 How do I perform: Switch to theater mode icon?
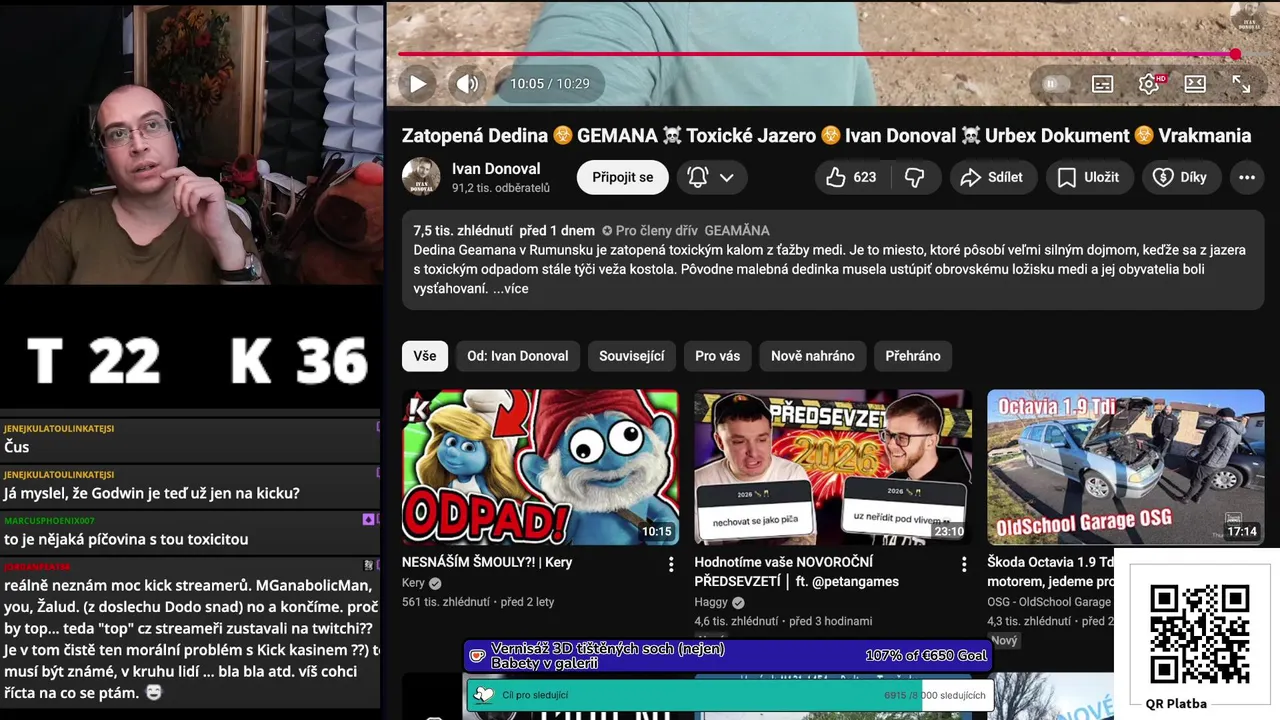(x=1195, y=84)
